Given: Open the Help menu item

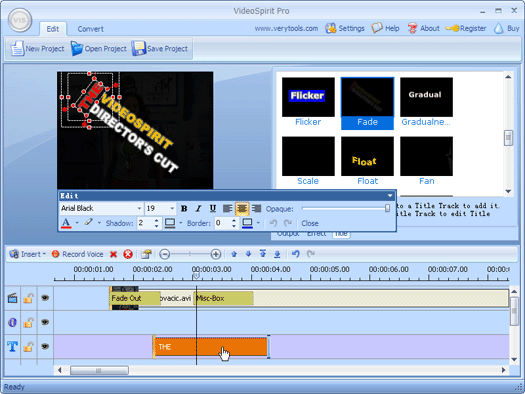Looking at the screenshot, I should [x=385, y=28].
